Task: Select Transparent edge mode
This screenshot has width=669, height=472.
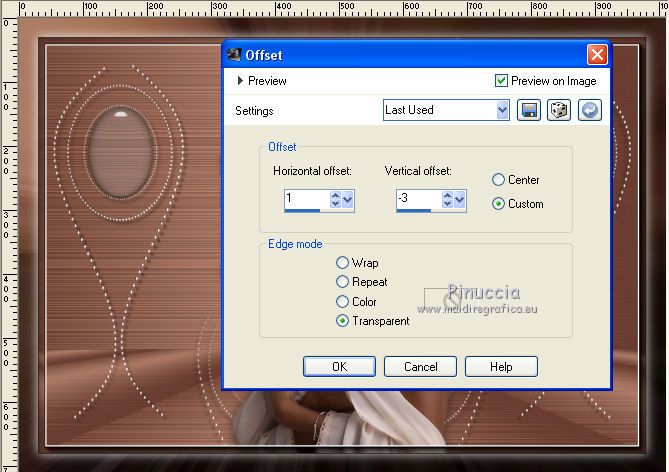Action: tap(342, 320)
